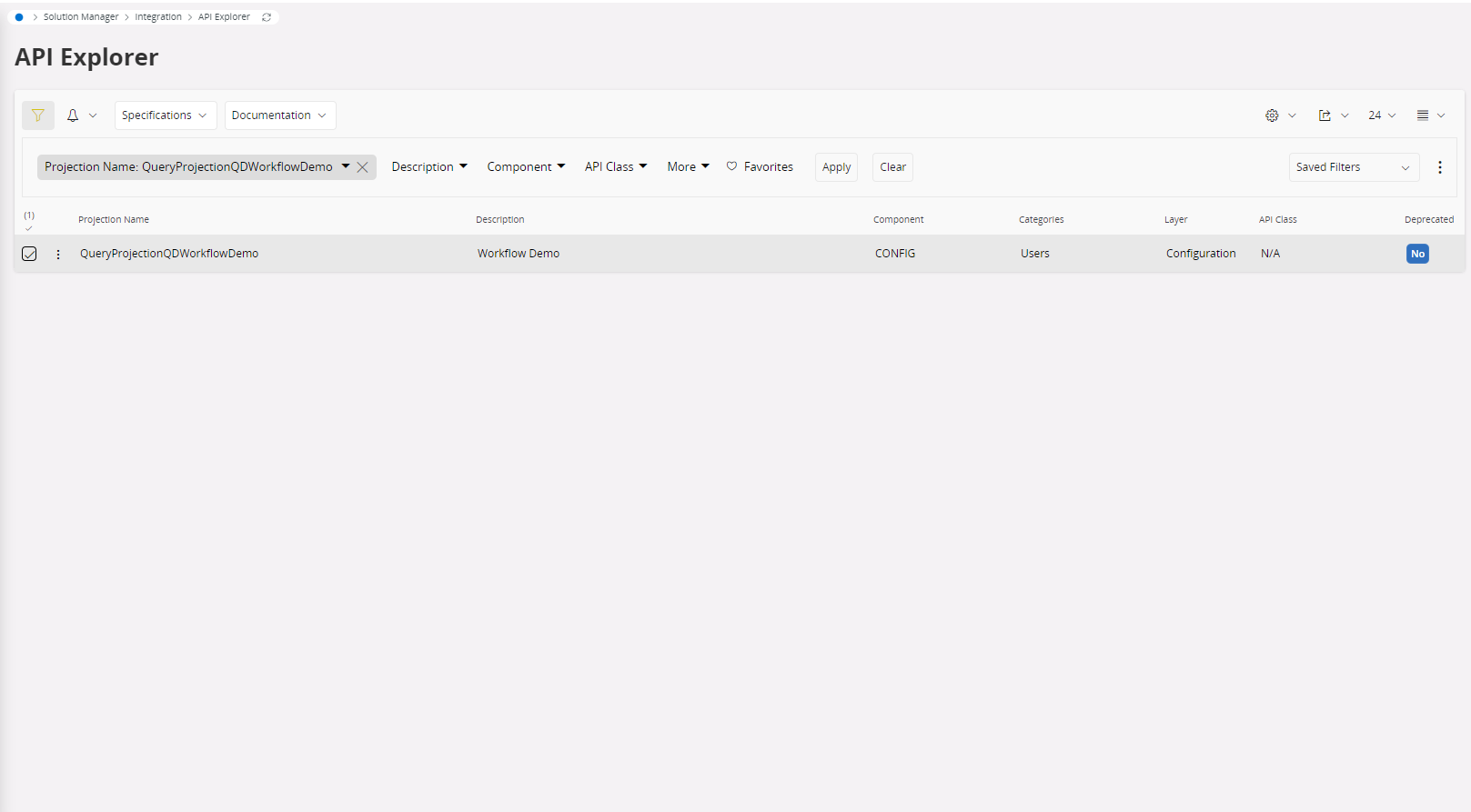1471x812 pixels.
Task: Expand the Specifications dropdown
Action: click(165, 115)
